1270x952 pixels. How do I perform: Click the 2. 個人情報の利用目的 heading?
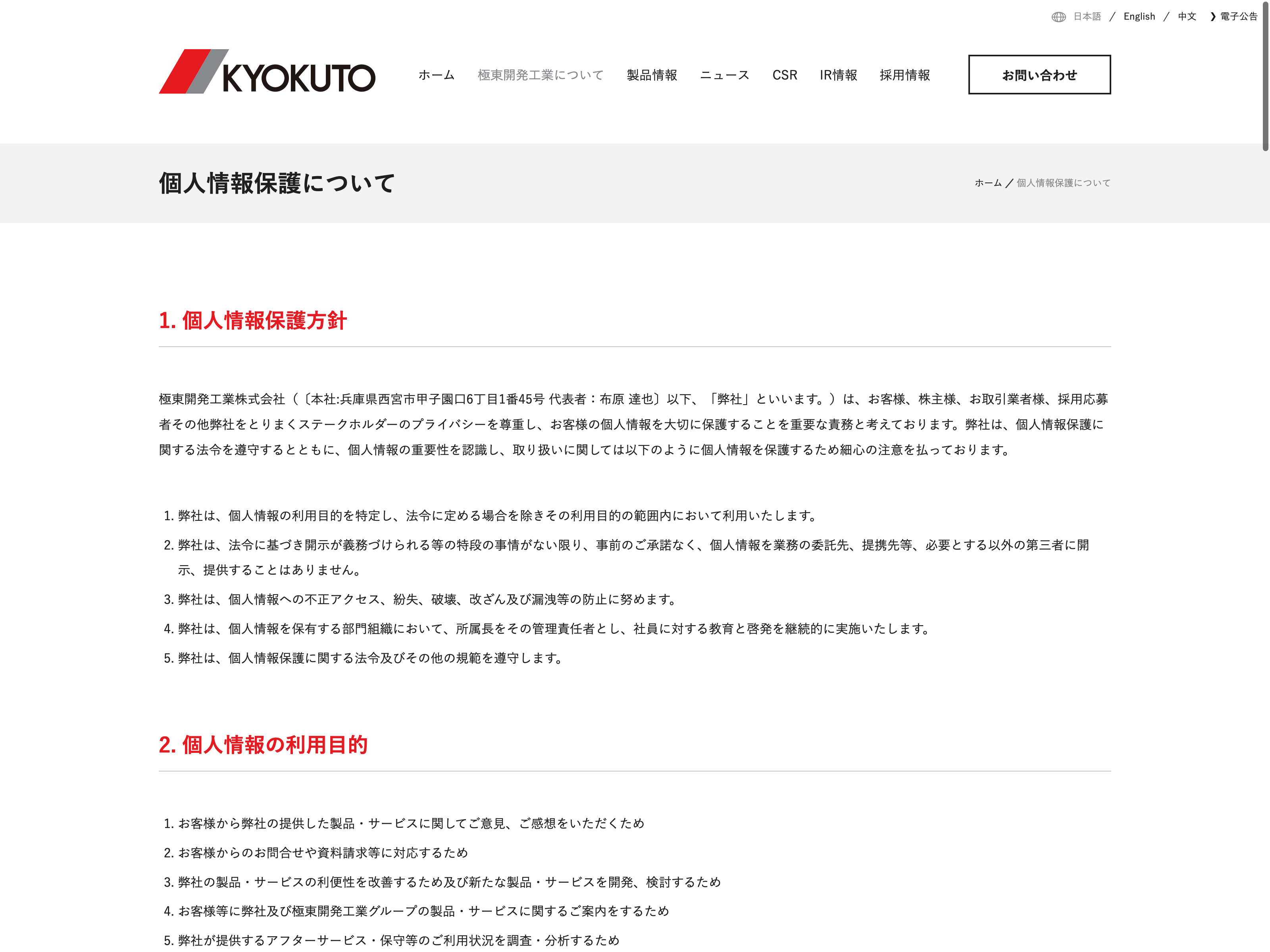263,745
